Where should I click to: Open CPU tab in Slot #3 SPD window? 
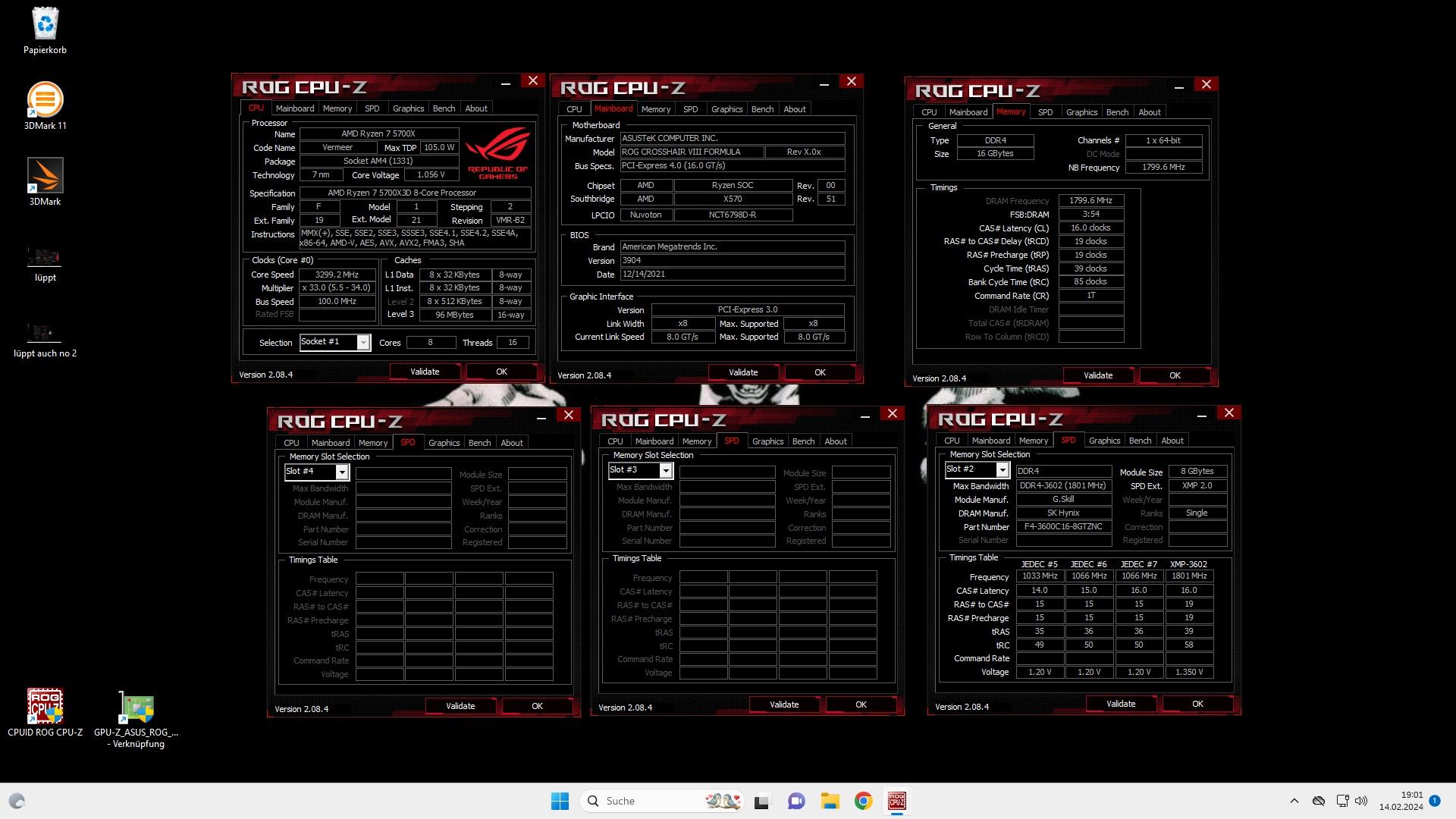pyautogui.click(x=615, y=441)
